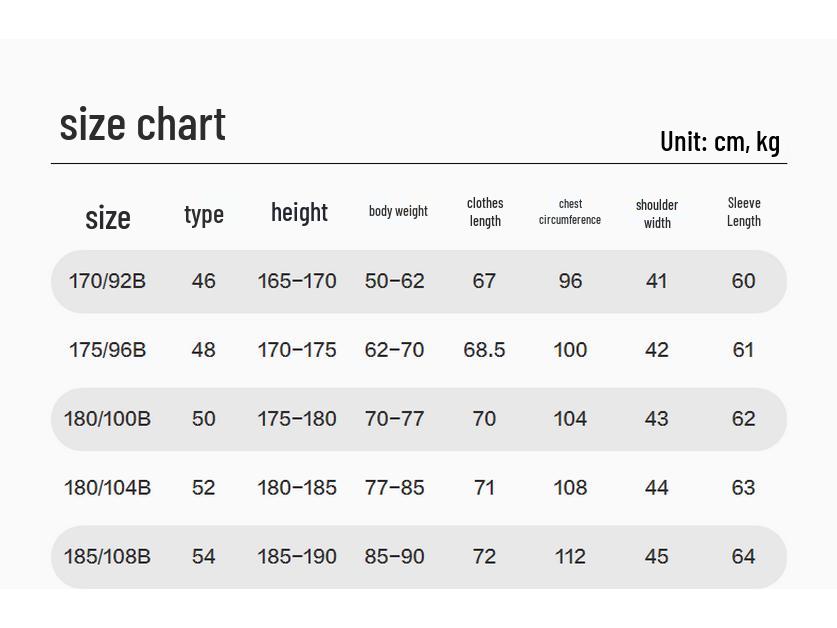This screenshot has height=628, width=837.
Task: Click the 'chest circumference' header
Action: click(570, 212)
